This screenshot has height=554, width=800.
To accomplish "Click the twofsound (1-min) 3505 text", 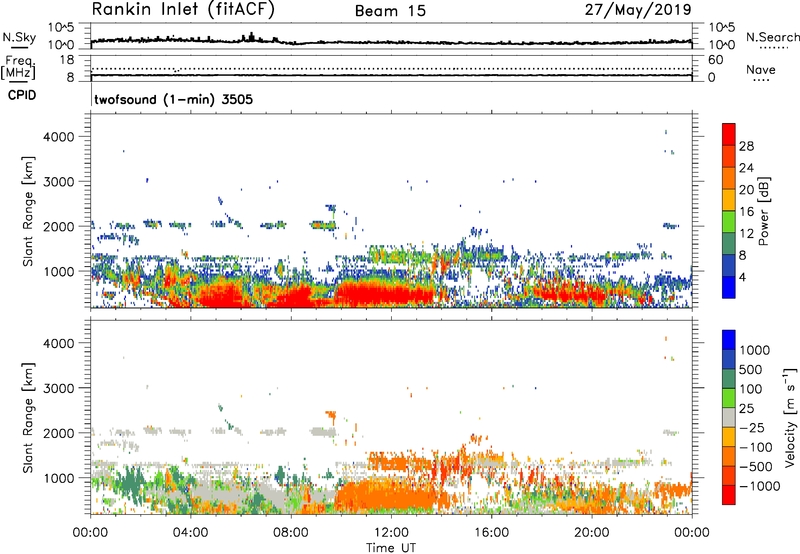I will tap(173, 99).
